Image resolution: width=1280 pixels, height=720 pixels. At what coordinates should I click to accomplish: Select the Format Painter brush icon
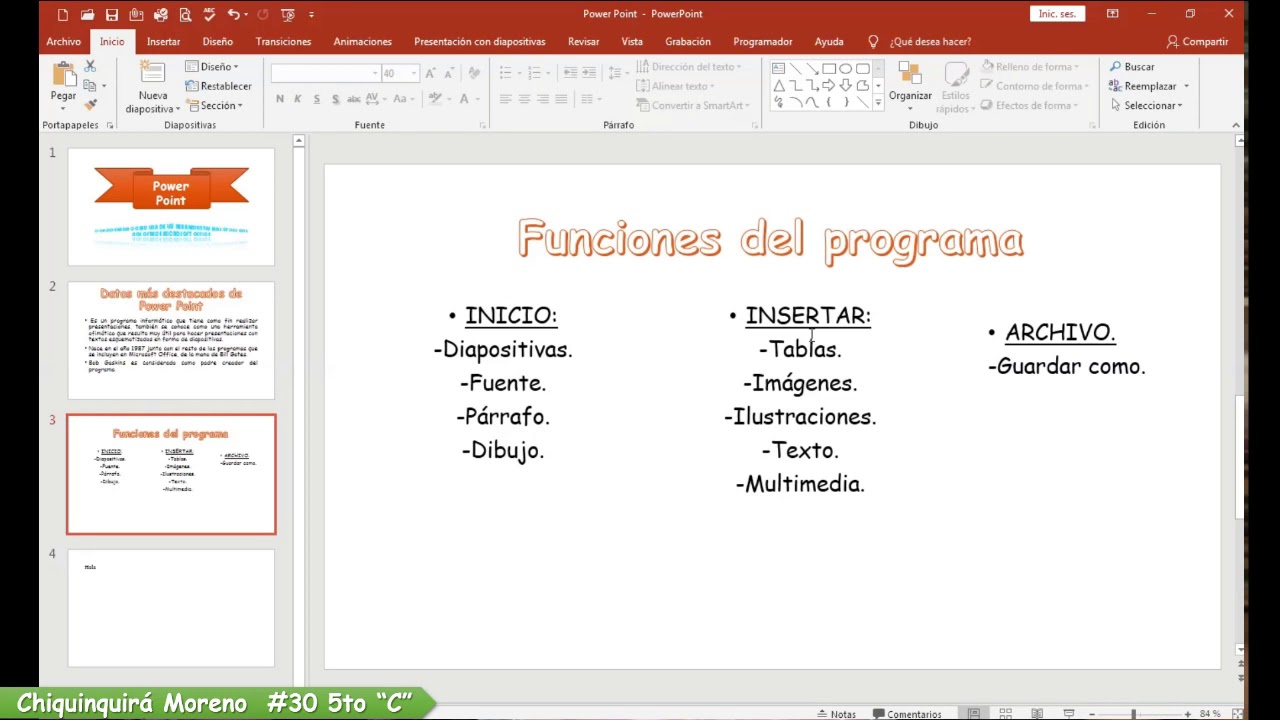point(90,104)
